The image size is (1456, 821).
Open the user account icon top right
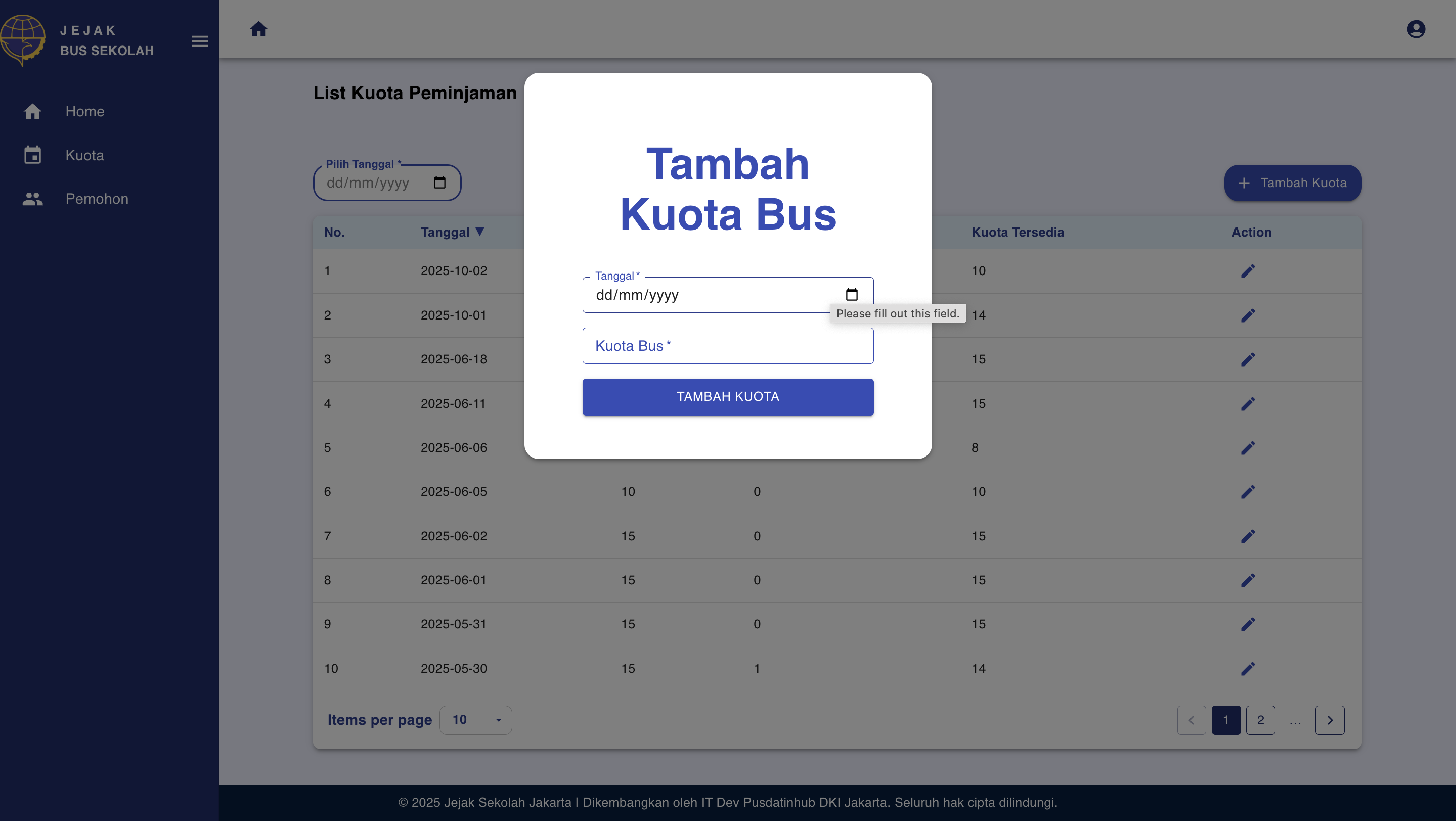(1416, 29)
